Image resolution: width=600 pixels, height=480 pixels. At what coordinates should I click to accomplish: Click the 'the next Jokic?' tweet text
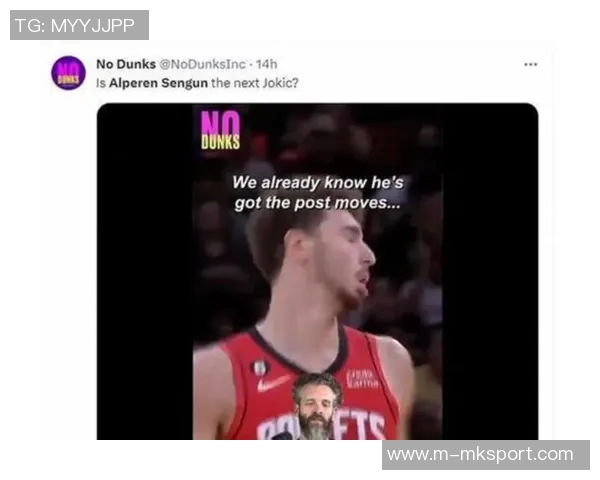click(254, 83)
